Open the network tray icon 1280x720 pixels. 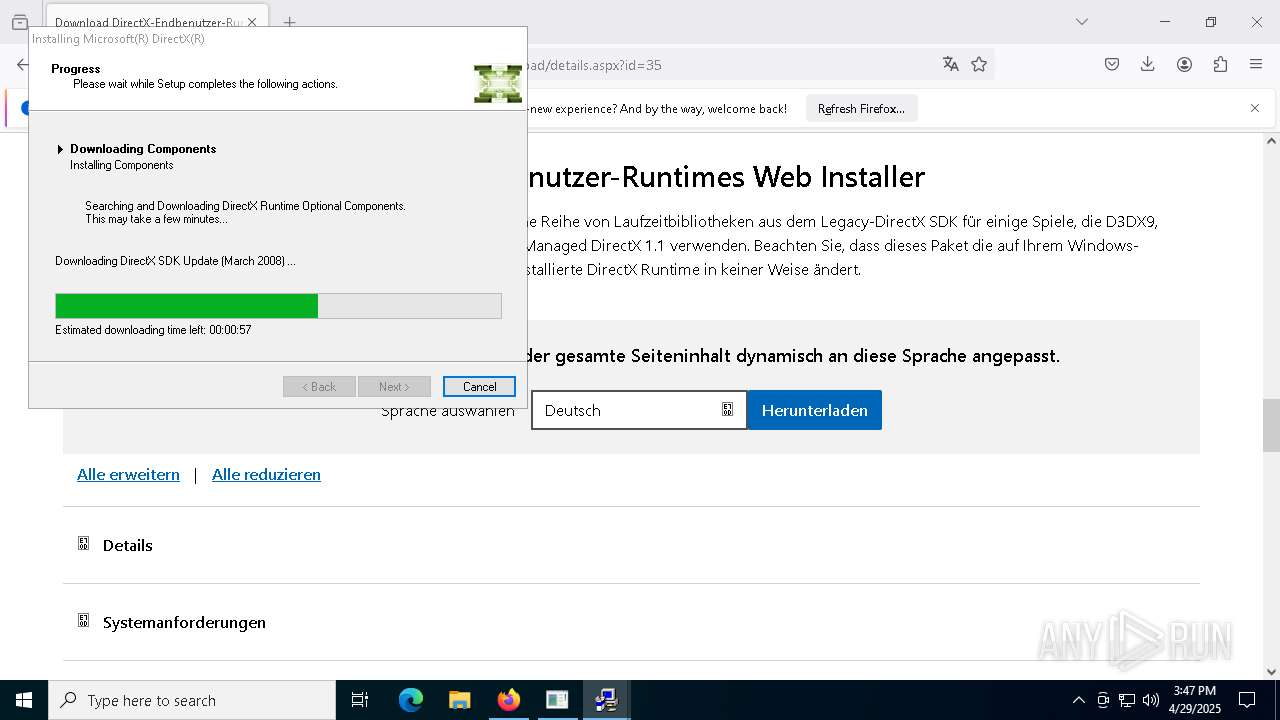(1127, 700)
